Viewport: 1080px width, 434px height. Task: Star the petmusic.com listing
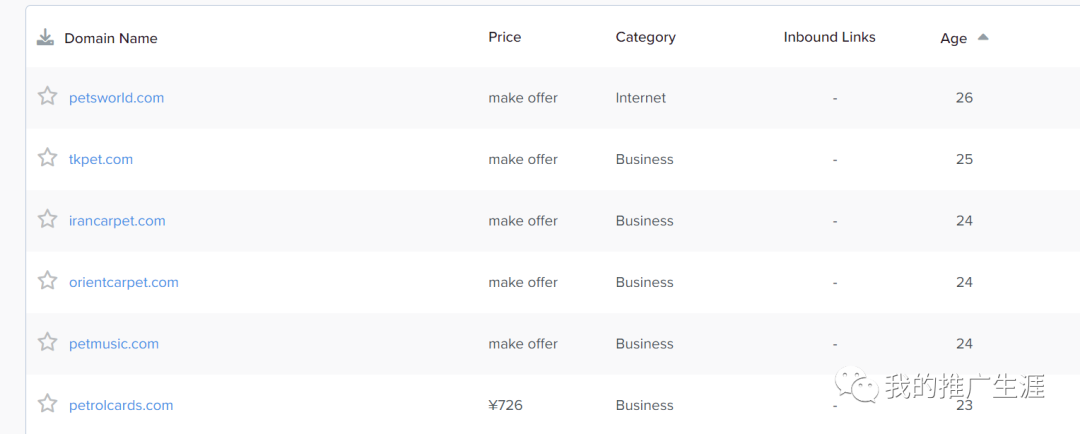point(47,342)
